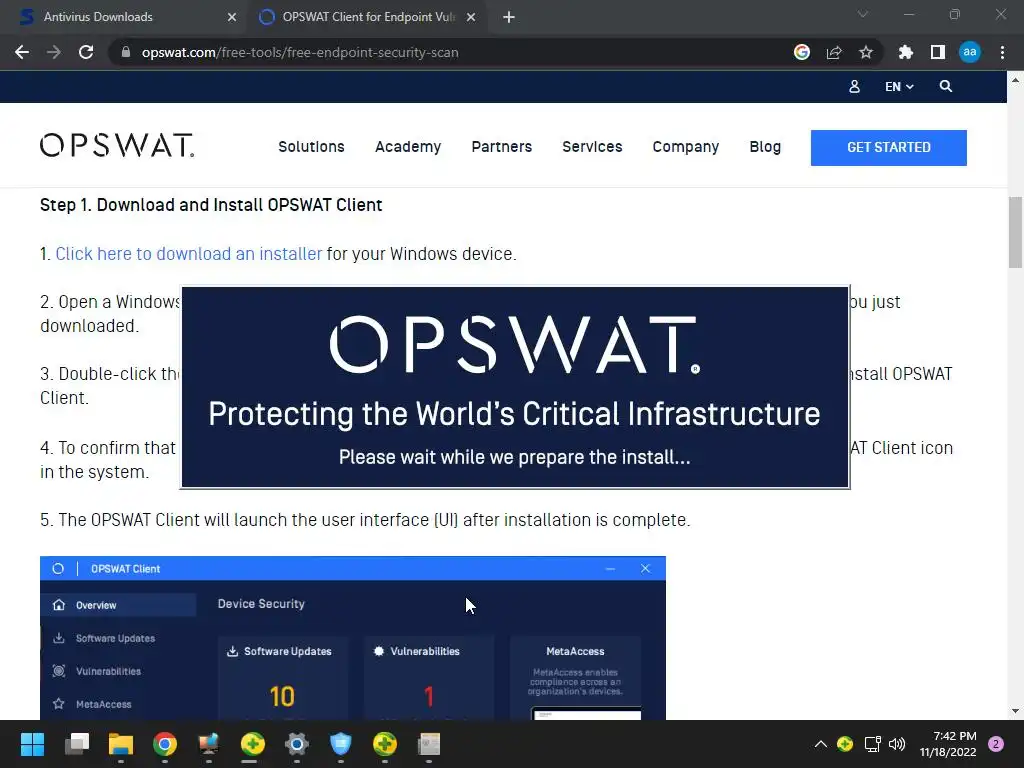Open the Partners menu
Screen dimensions: 1024x768
502,147
